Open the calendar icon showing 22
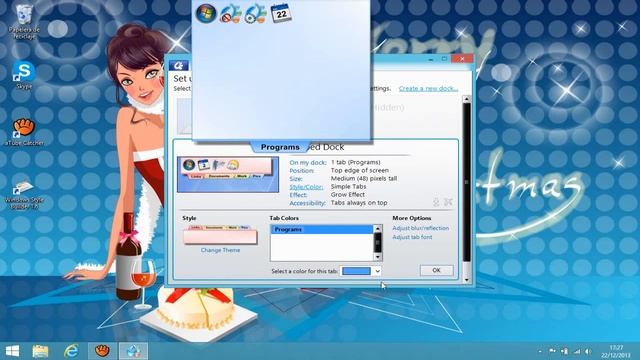 281,13
